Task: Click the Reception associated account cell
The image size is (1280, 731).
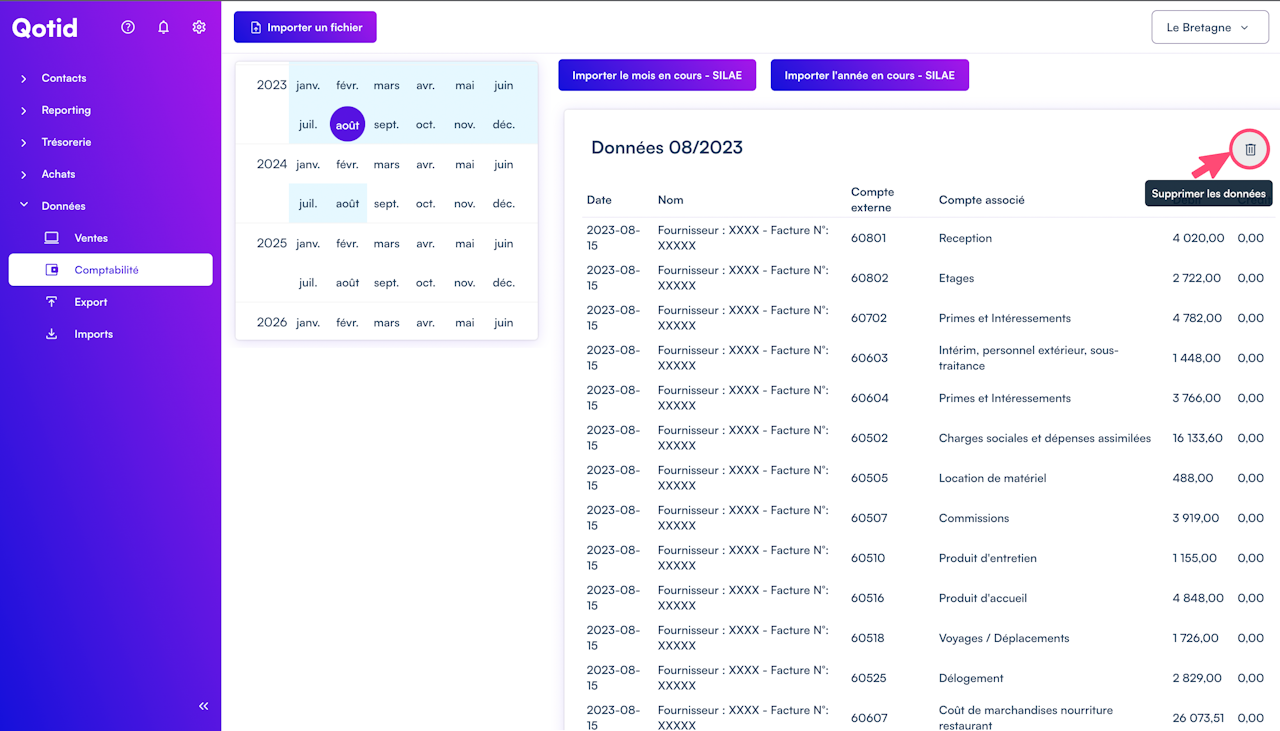Action: point(965,238)
